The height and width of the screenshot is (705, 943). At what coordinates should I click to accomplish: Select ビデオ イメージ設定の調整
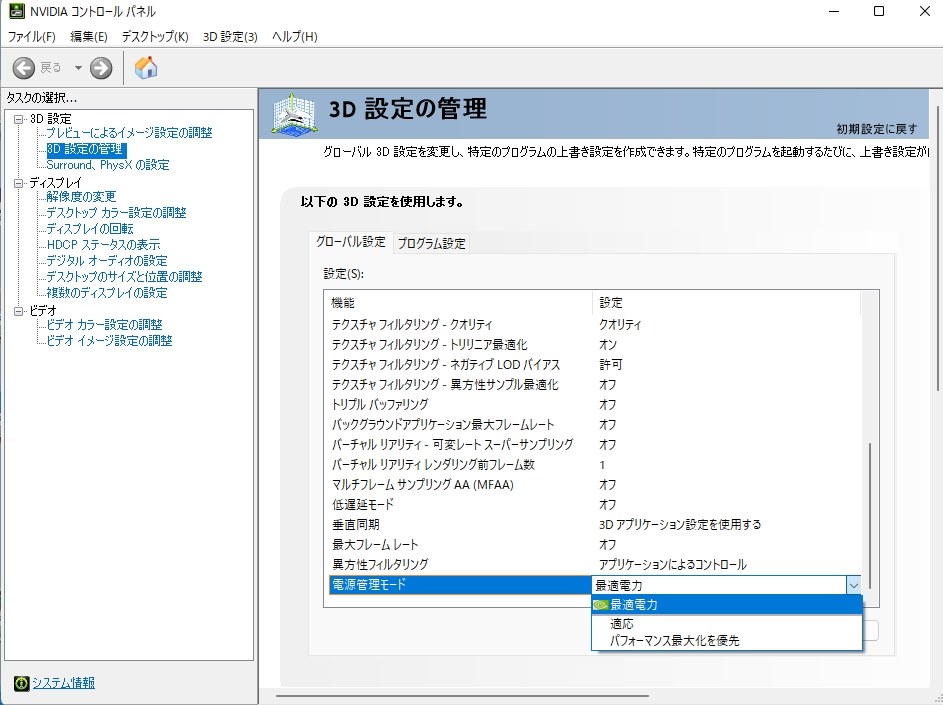tap(109, 340)
